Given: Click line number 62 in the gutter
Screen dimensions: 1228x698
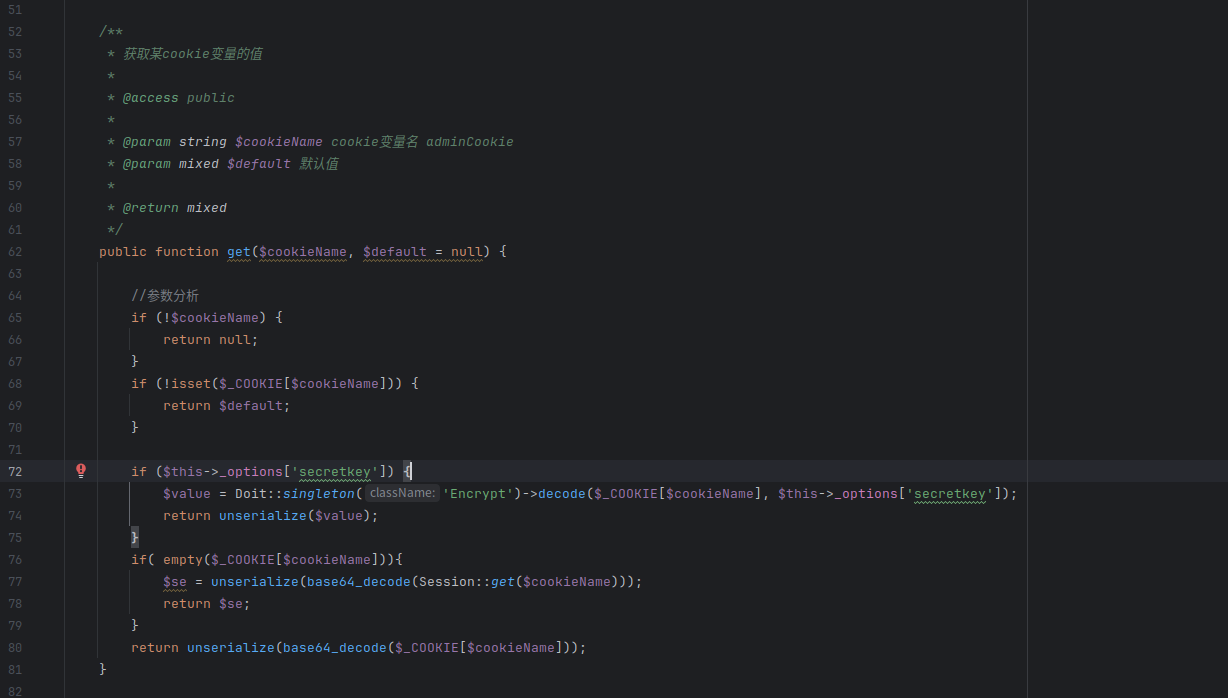Looking at the screenshot, I should click(x=14, y=251).
